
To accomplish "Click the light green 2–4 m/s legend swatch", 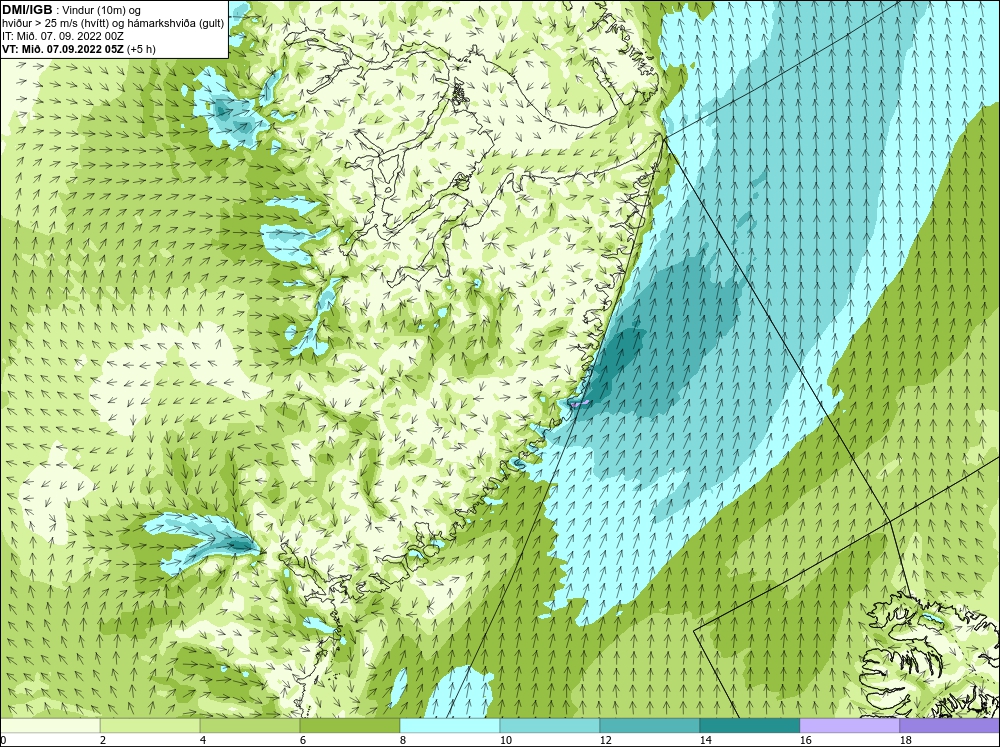I will coord(150,726).
